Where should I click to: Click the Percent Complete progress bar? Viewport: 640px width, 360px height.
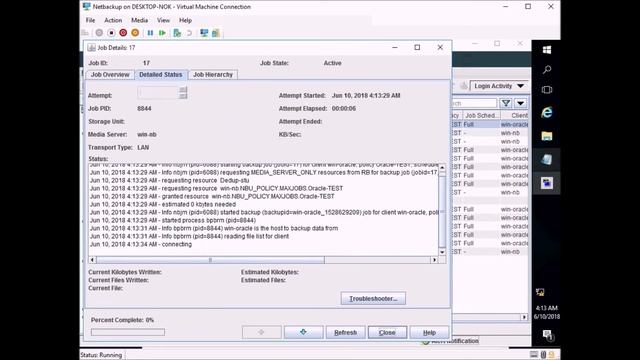pyautogui.click(x=128, y=332)
